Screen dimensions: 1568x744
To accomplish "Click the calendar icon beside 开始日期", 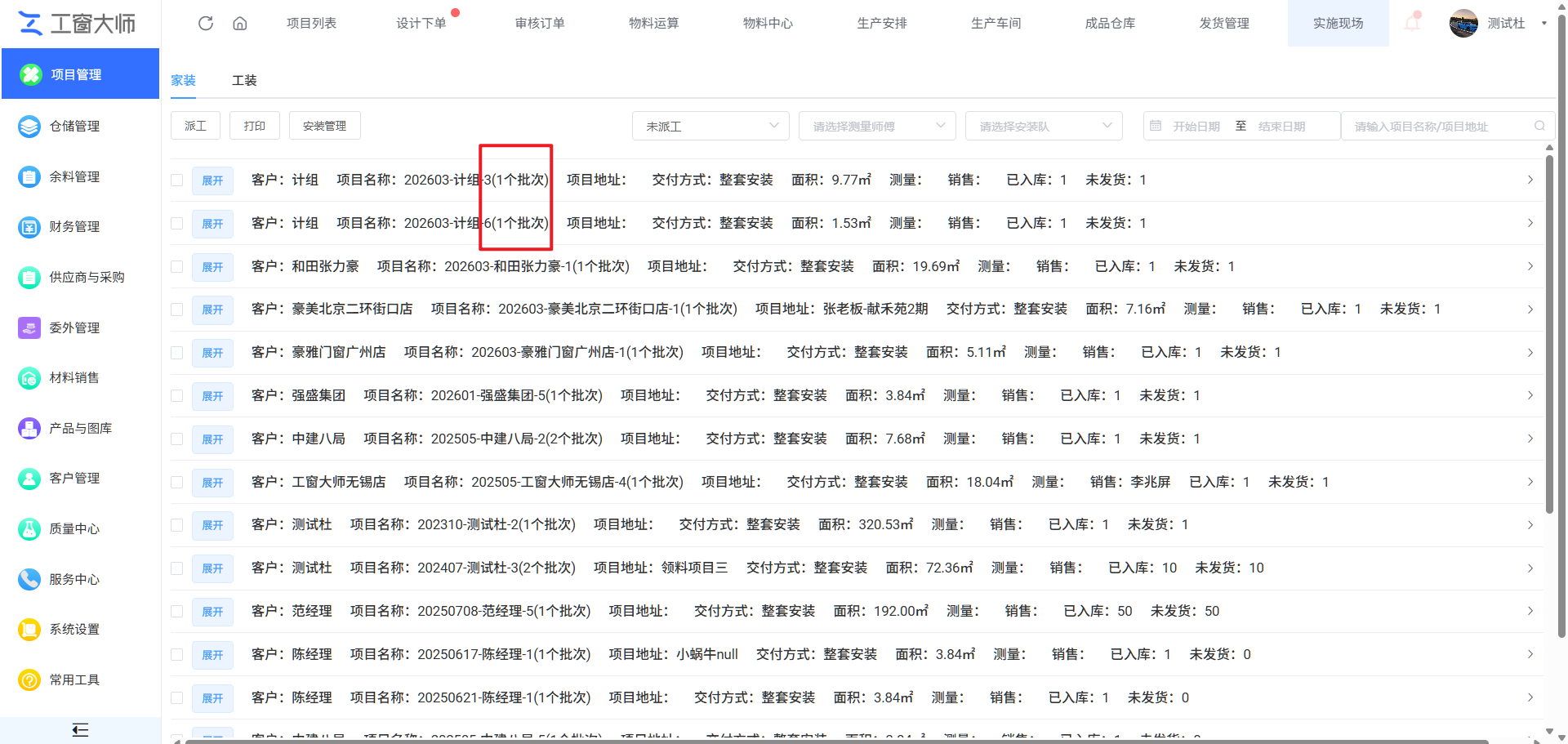I will point(1156,125).
